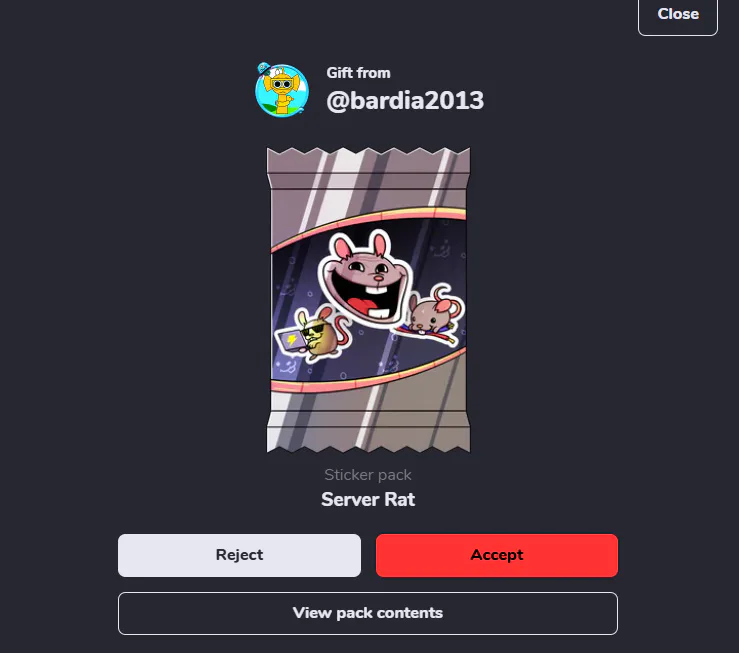Click the 'Gift from' label

point(358,73)
